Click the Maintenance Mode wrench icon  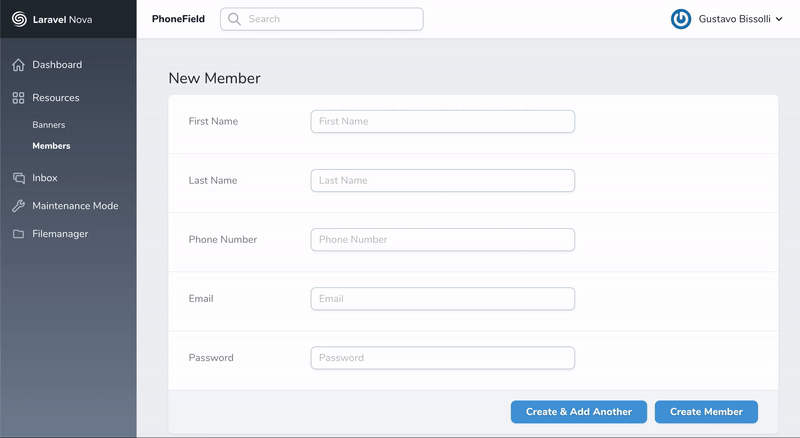click(x=18, y=206)
